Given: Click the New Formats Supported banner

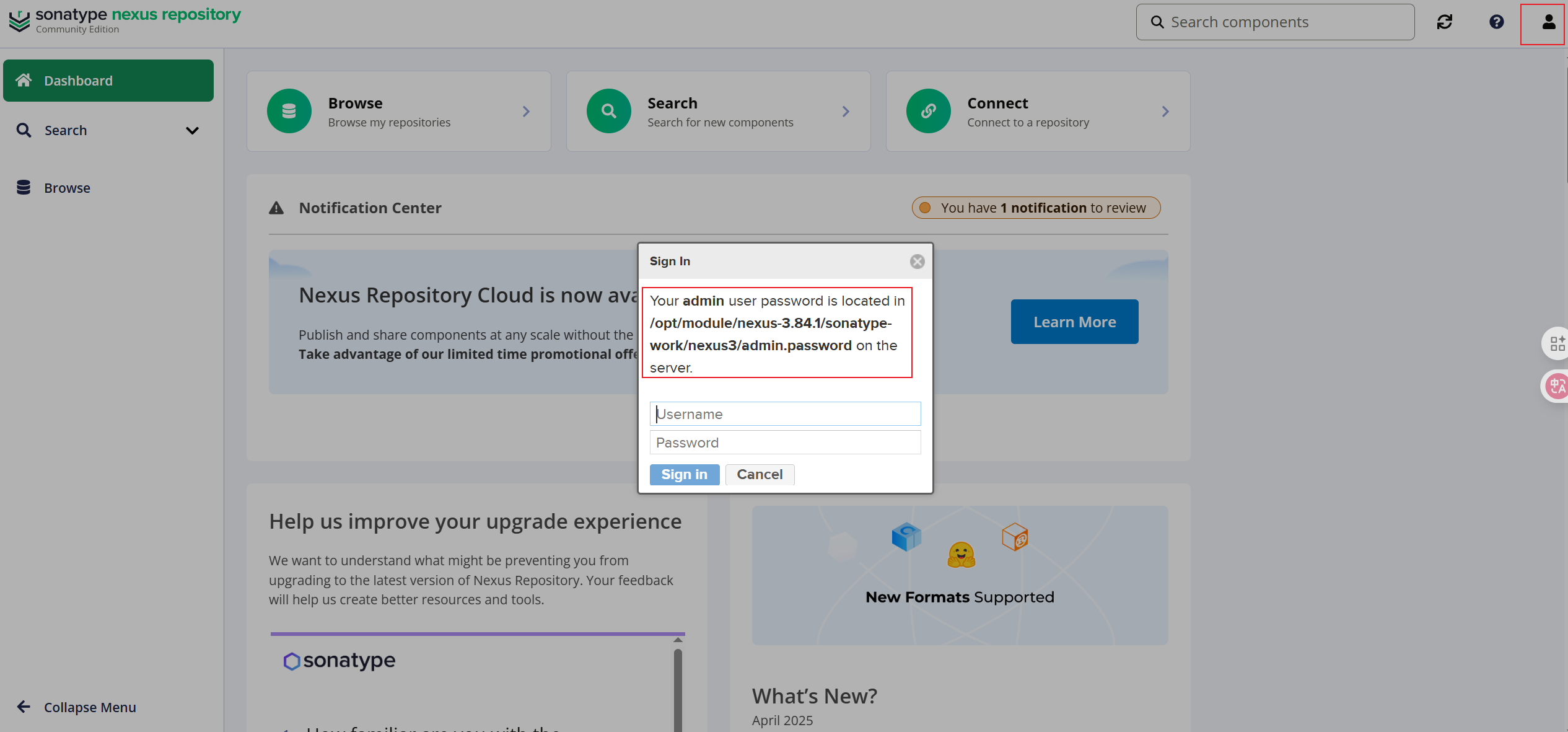Looking at the screenshot, I should pos(960,575).
